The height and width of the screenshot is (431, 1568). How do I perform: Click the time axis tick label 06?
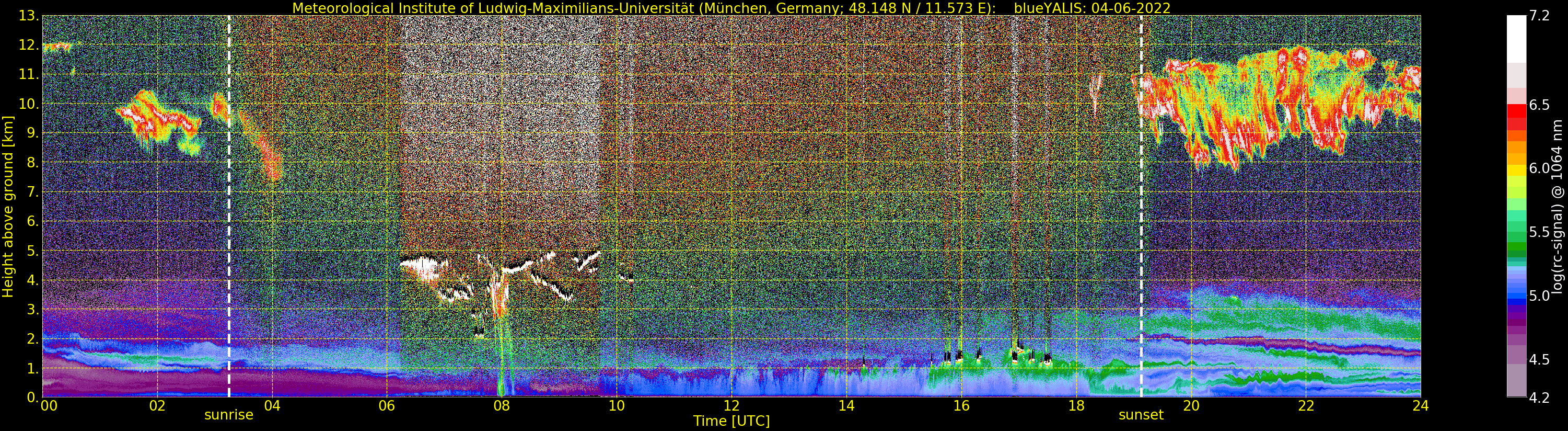tap(387, 406)
